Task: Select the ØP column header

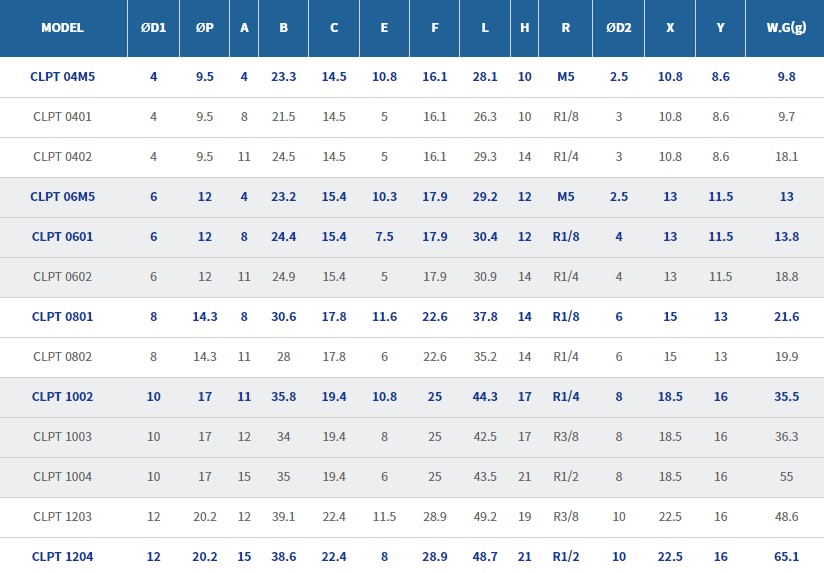Action: (204, 28)
